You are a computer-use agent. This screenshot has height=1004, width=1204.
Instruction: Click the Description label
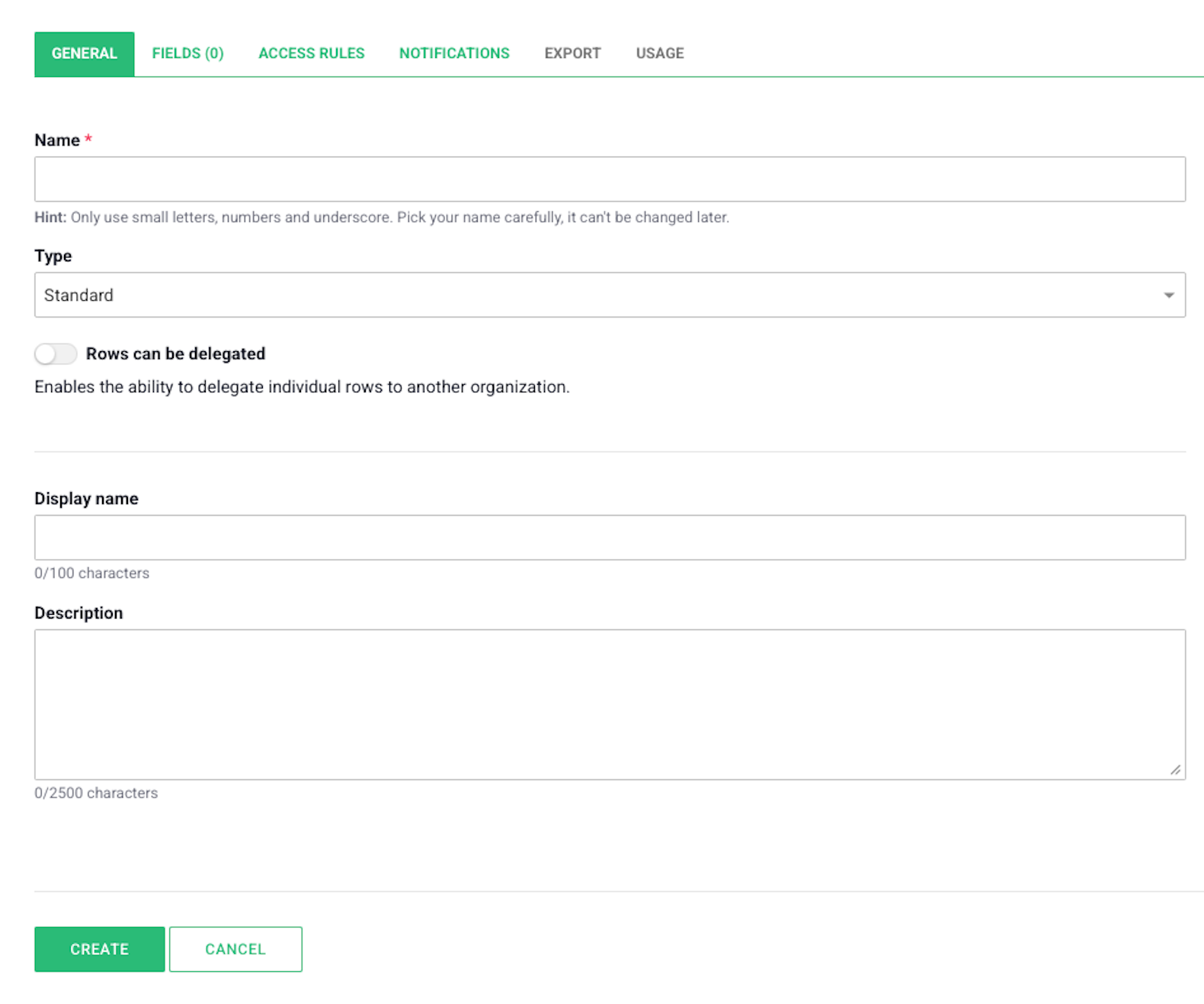(x=78, y=613)
